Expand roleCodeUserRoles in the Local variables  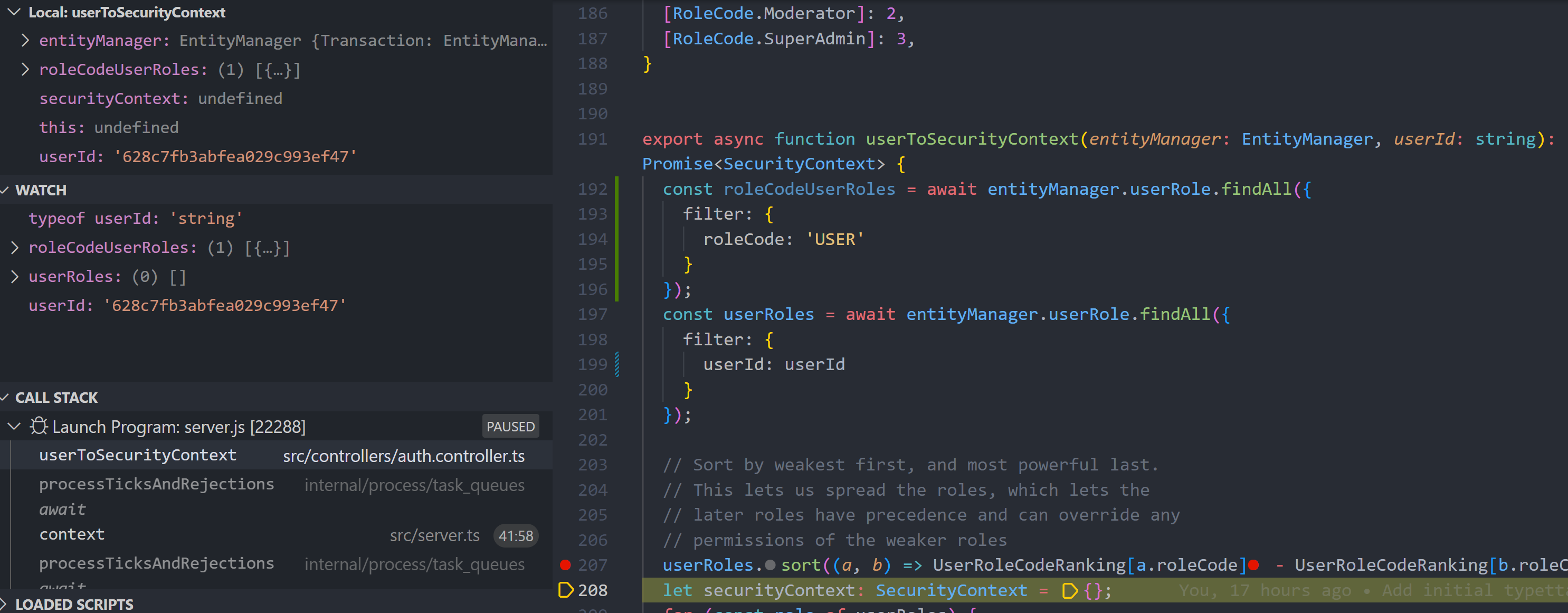pyautogui.click(x=25, y=69)
